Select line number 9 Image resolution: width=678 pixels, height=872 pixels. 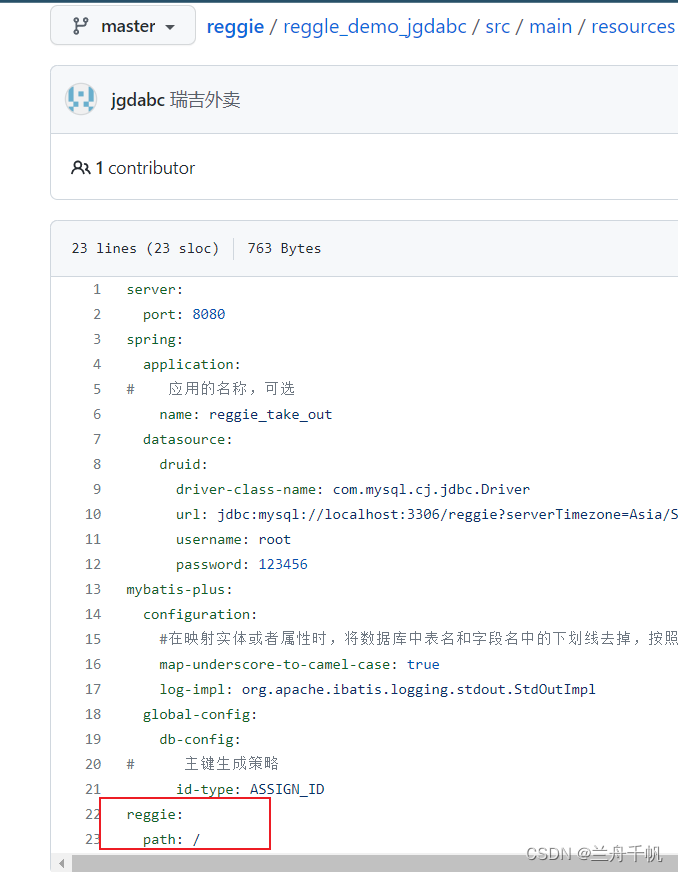[x=97, y=489]
